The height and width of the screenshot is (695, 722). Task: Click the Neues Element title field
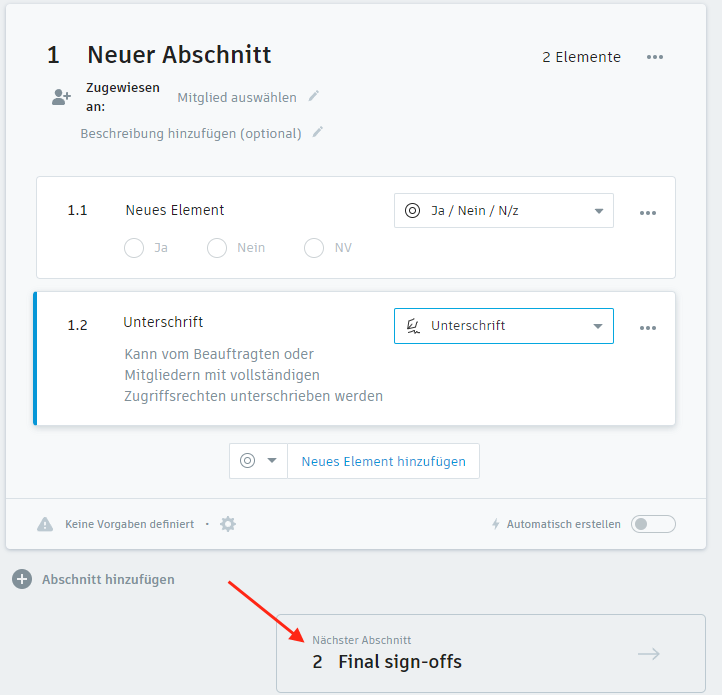point(175,210)
